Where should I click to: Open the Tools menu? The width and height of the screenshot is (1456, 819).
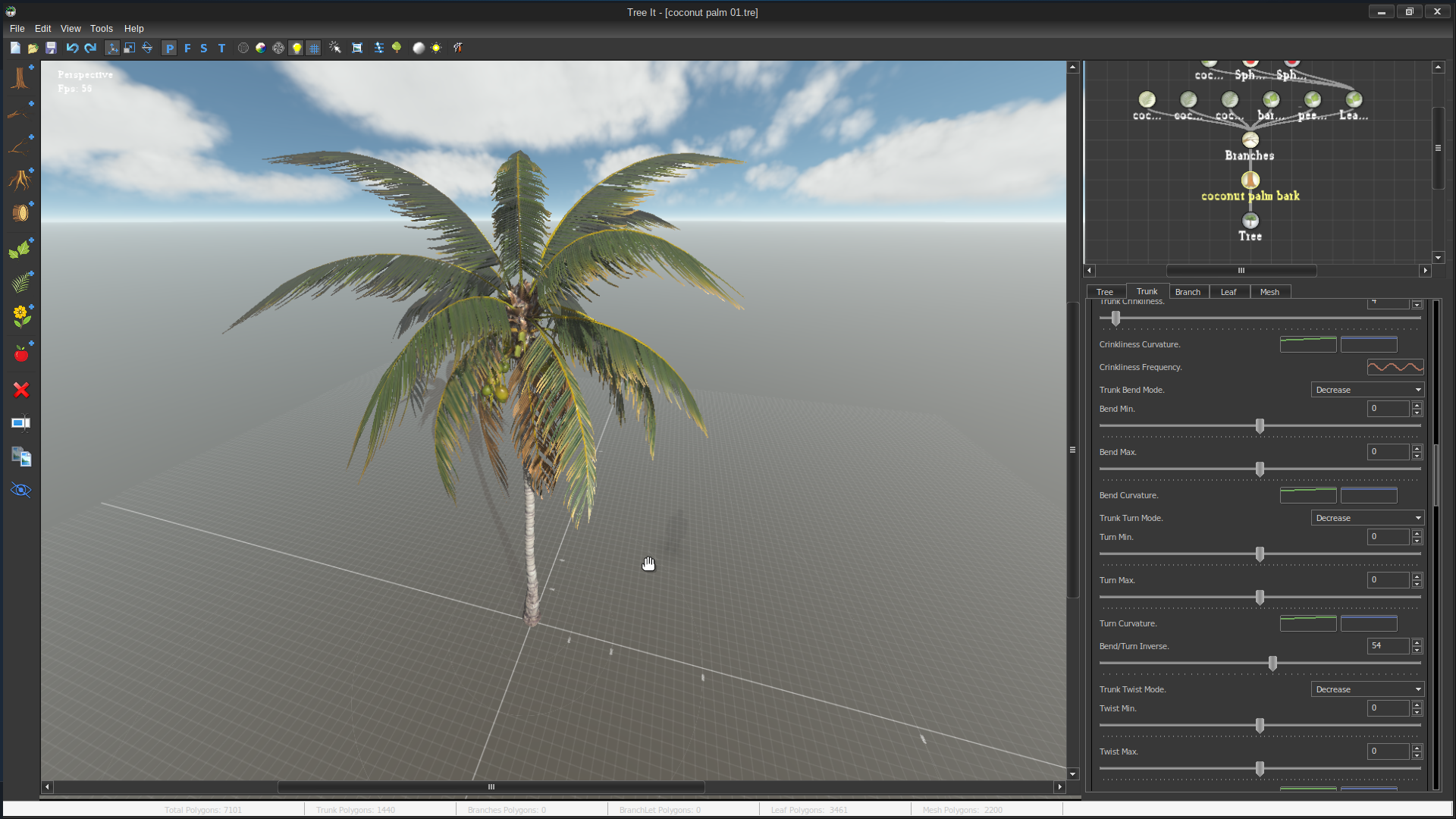point(101,29)
